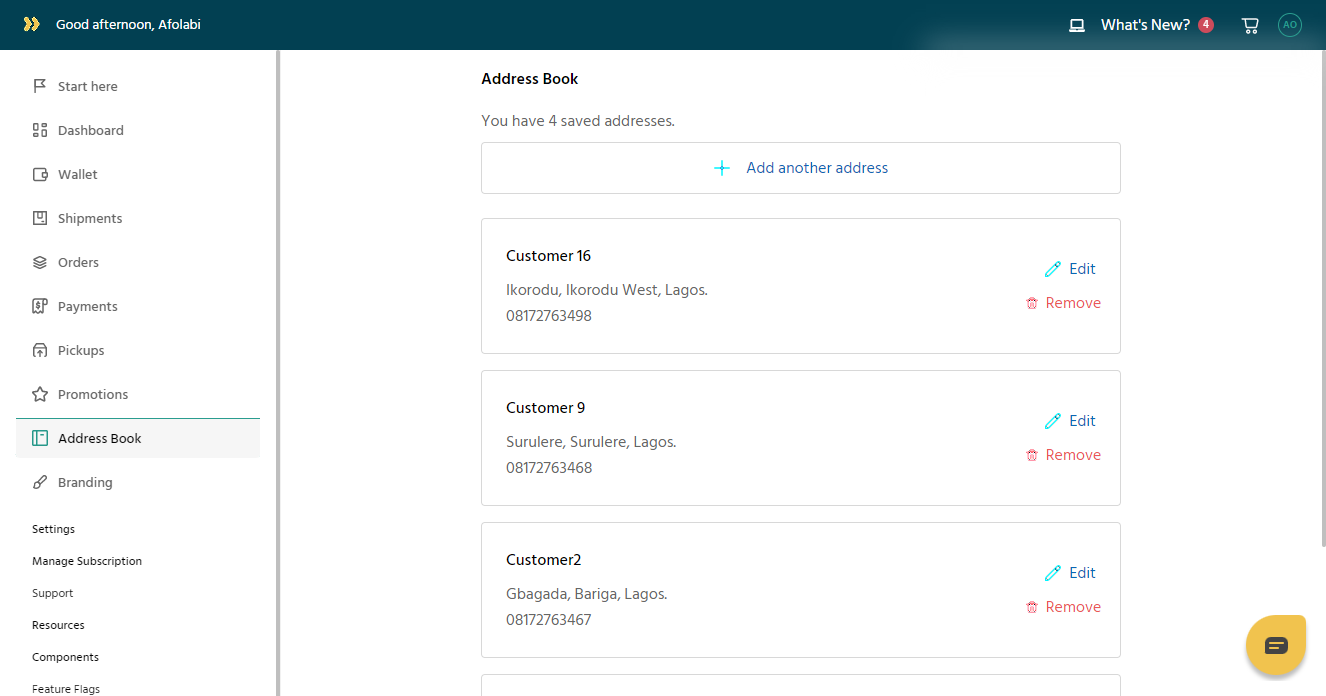The width and height of the screenshot is (1326, 696).
Task: Click phone number 08172763468
Action: click(549, 468)
